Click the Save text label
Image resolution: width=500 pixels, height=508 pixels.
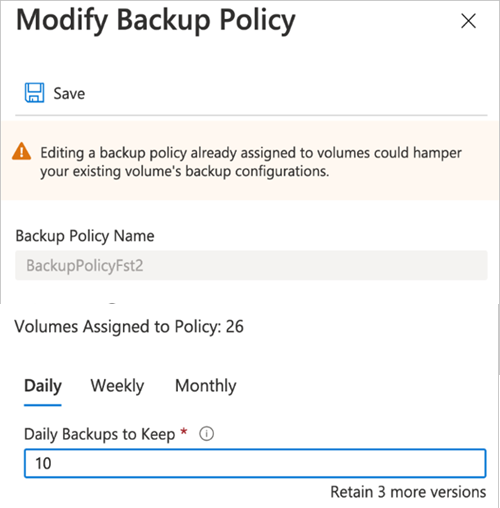(x=69, y=94)
